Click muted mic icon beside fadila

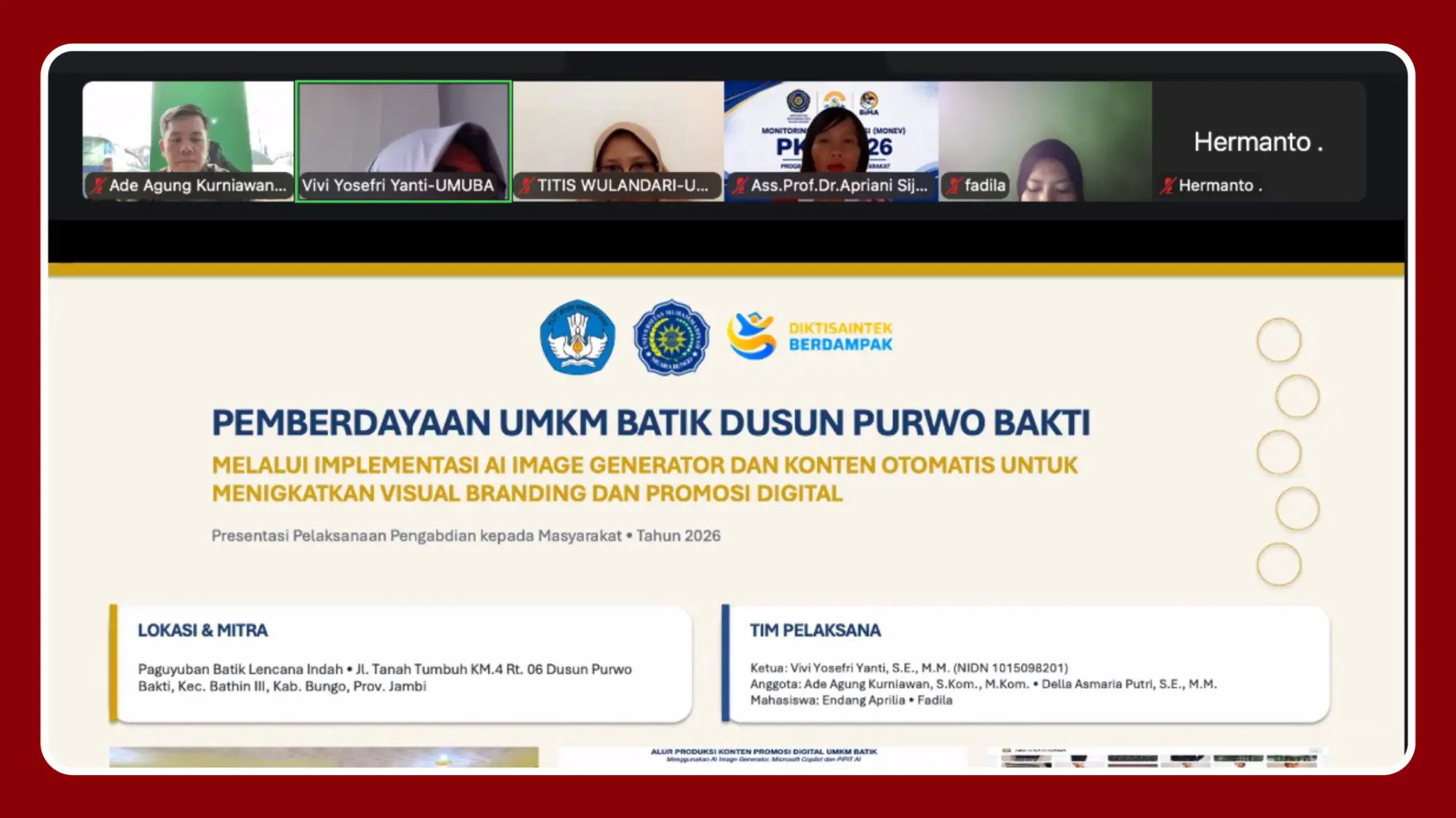[x=954, y=186]
